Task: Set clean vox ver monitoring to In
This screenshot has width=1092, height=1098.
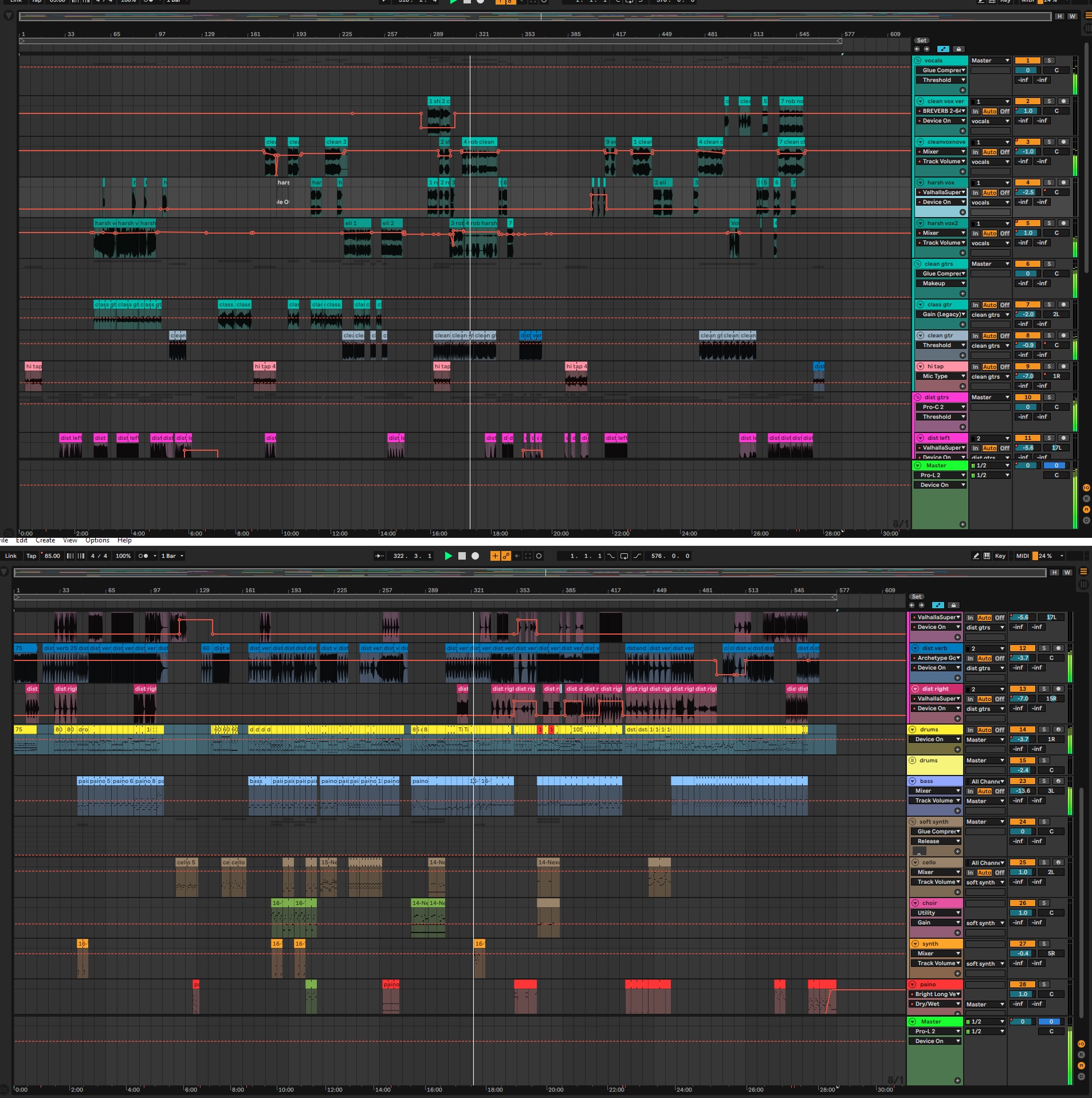Action: (x=975, y=111)
